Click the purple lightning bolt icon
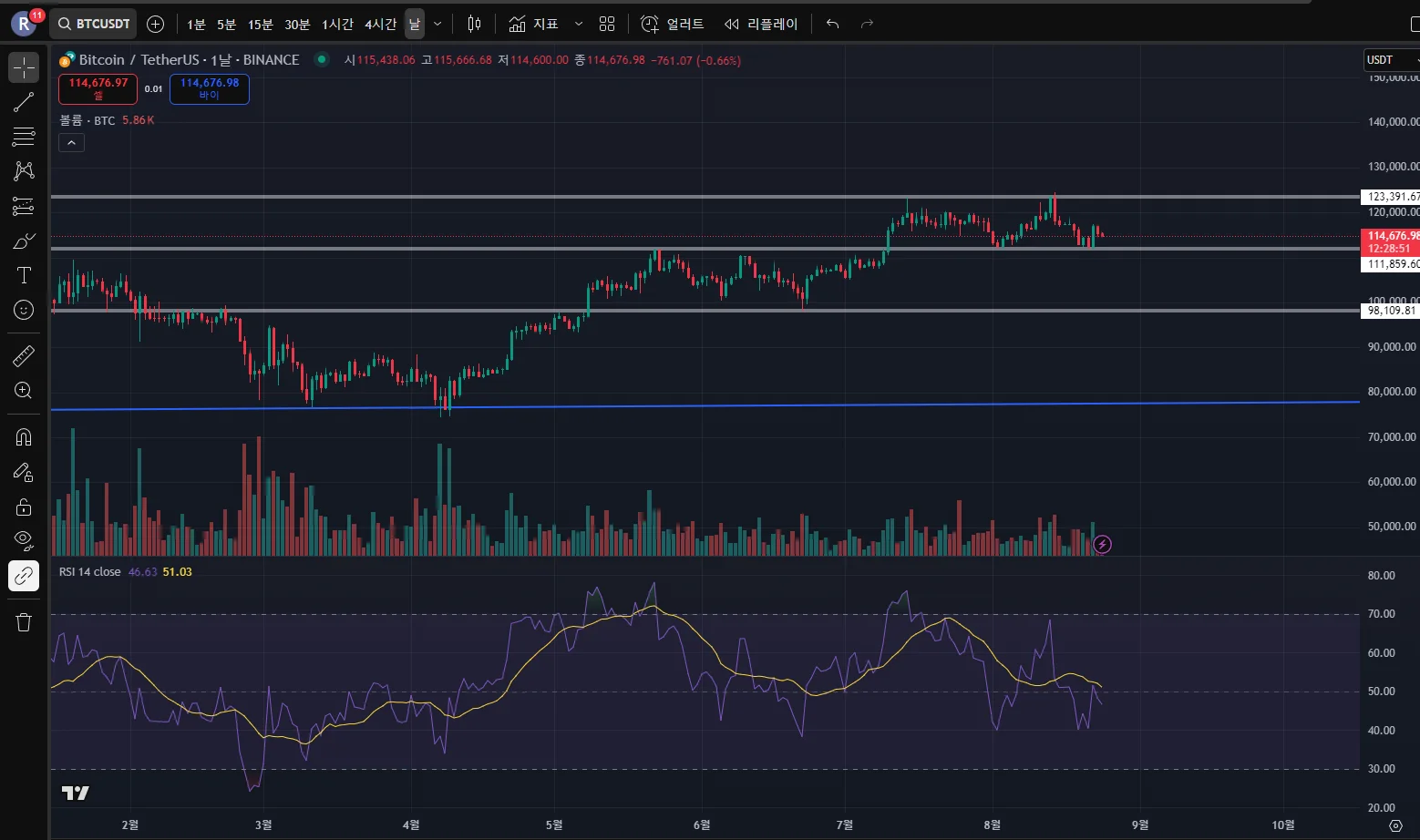1420x840 pixels. (x=1102, y=545)
